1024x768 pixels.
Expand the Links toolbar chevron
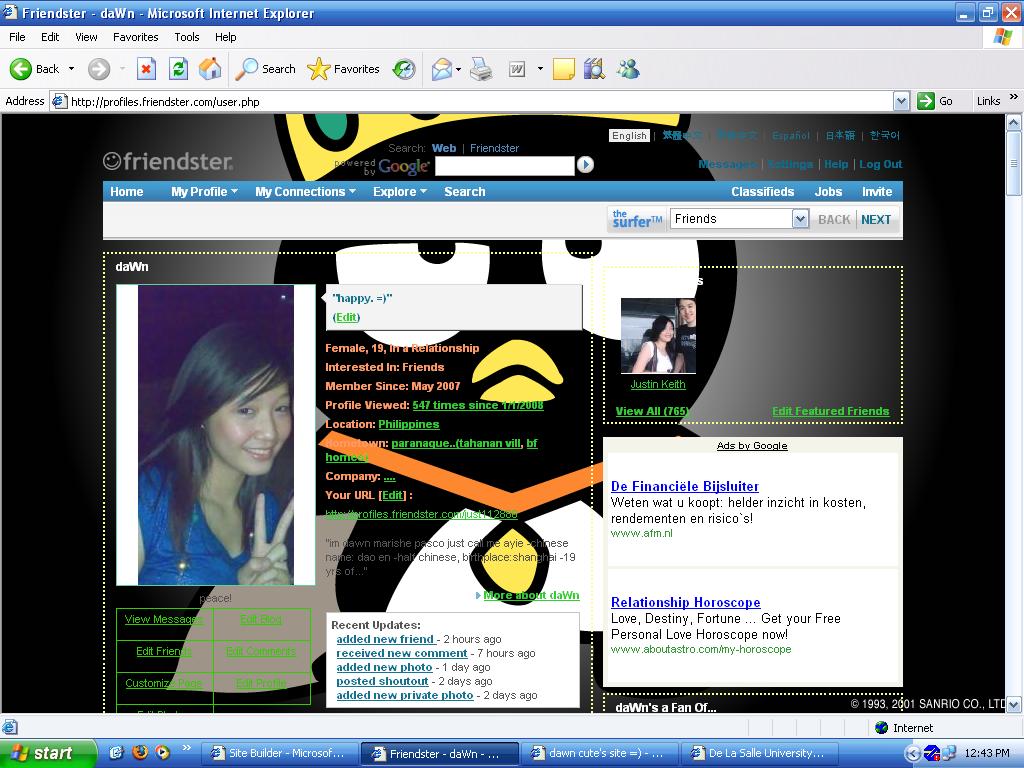(x=1013, y=97)
